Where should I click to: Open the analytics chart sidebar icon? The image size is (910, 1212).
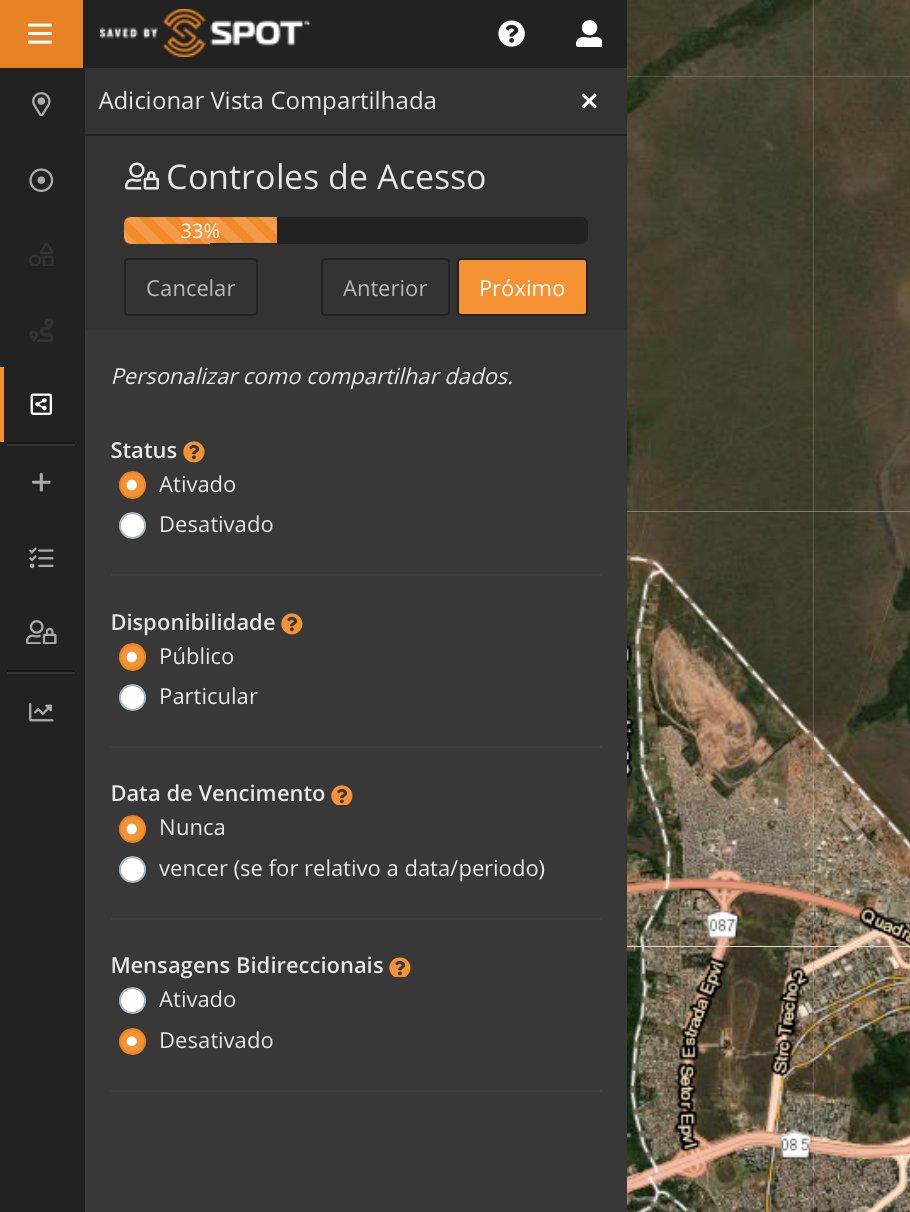(x=41, y=712)
